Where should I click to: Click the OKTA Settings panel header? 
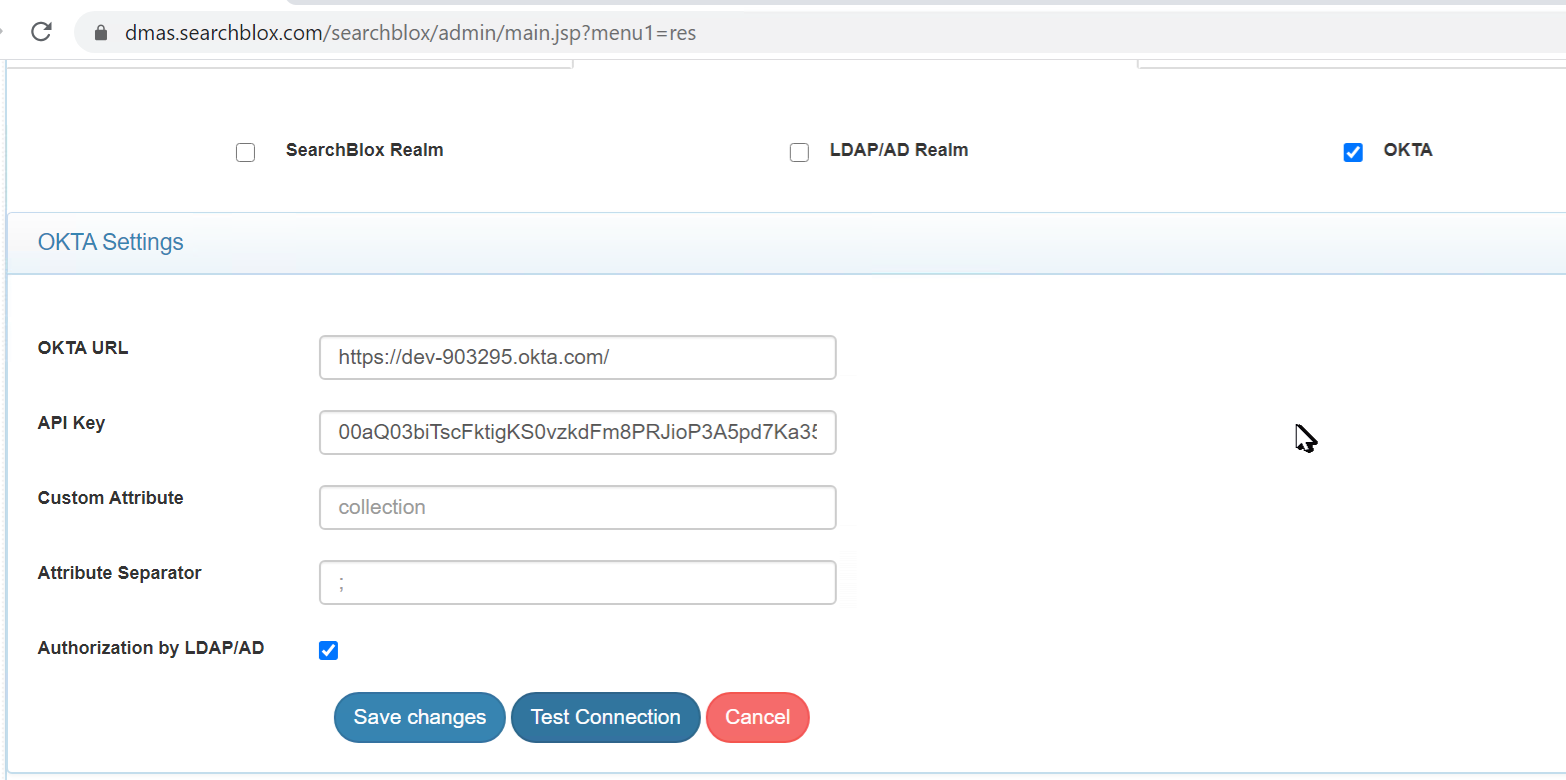(x=786, y=243)
